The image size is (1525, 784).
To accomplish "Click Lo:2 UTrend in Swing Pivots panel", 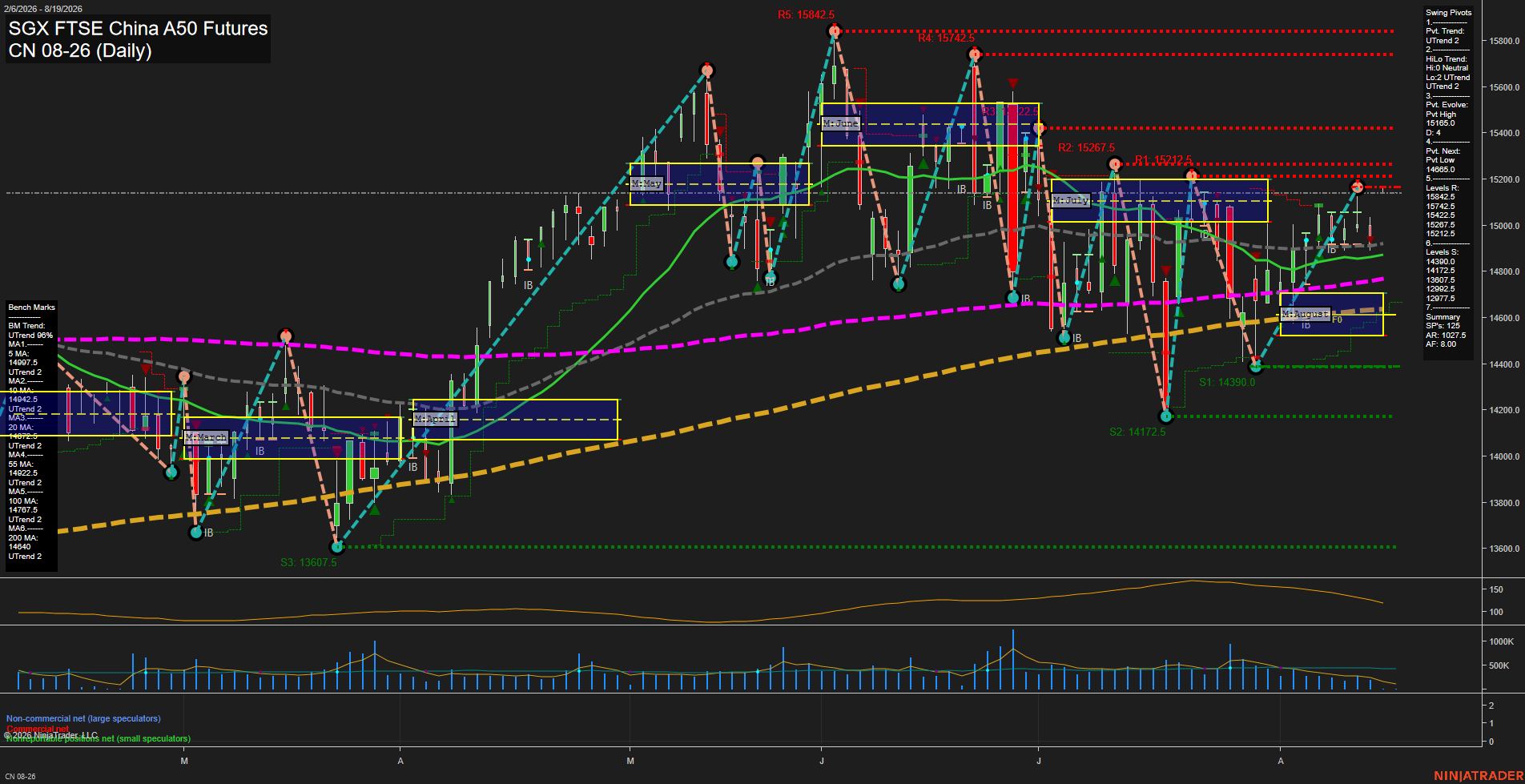I will 1447,78.
